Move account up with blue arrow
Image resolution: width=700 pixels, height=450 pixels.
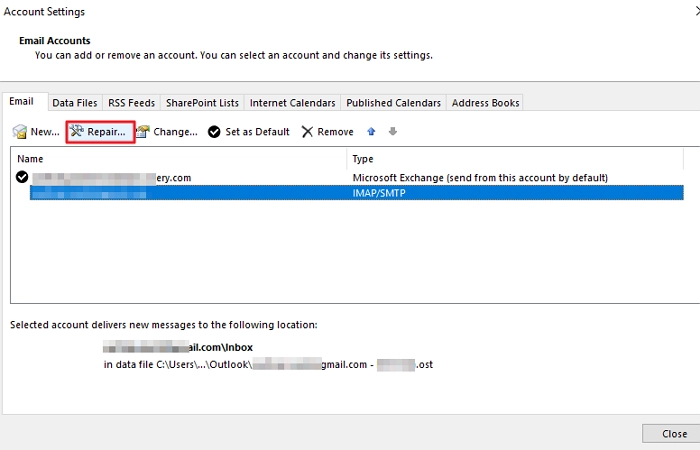[x=371, y=131]
